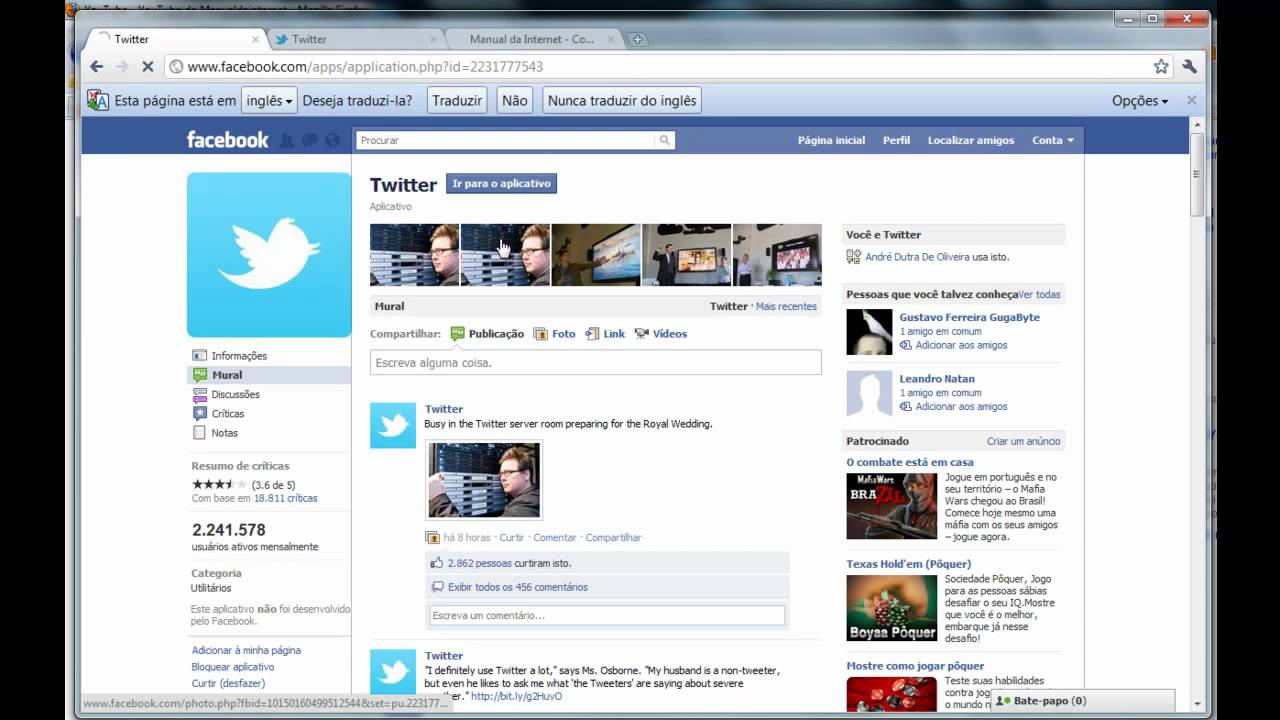Open Gustavo Ferreira GugaByte profile picture

tap(869, 332)
